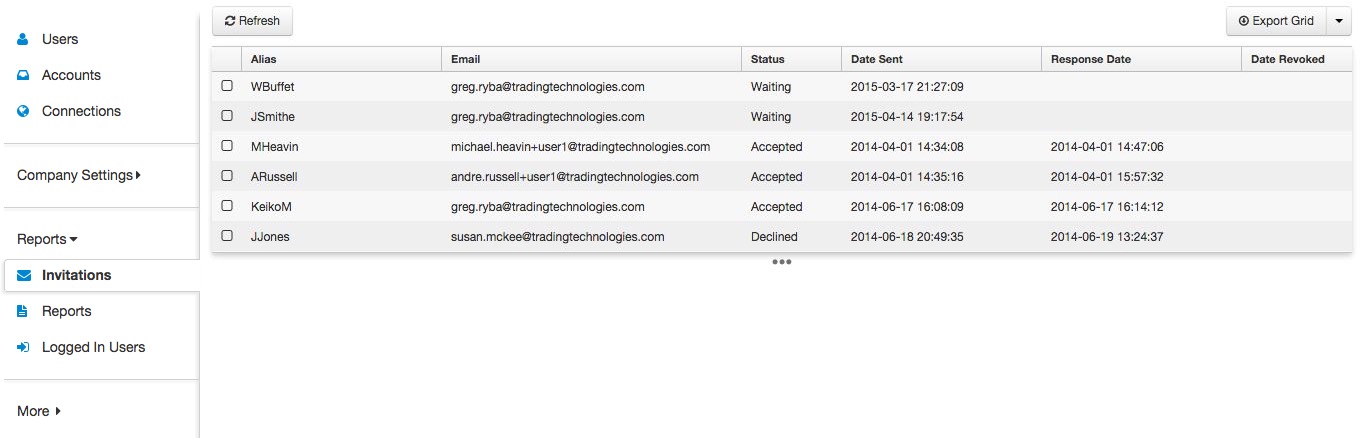Click the Refresh button
The width and height of the screenshot is (1363, 438).
[252, 21]
